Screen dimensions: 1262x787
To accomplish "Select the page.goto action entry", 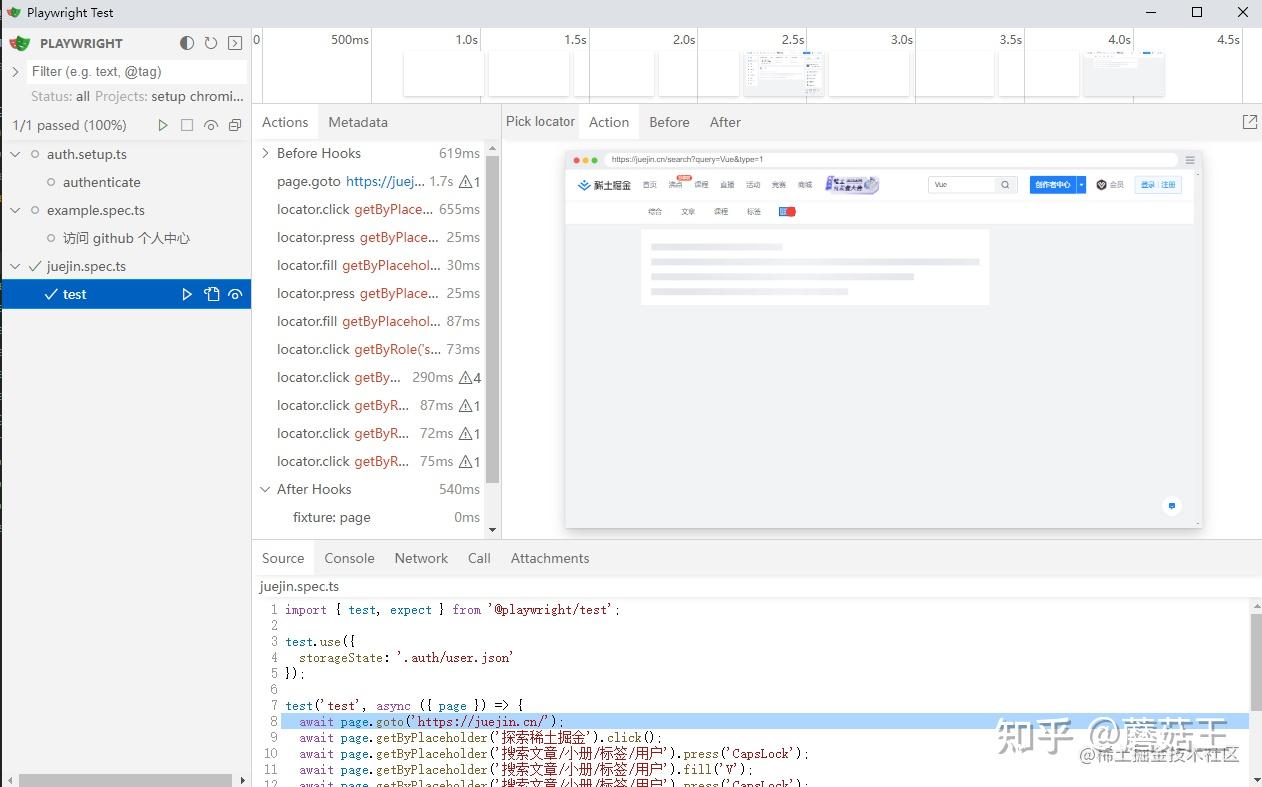I will [x=369, y=181].
